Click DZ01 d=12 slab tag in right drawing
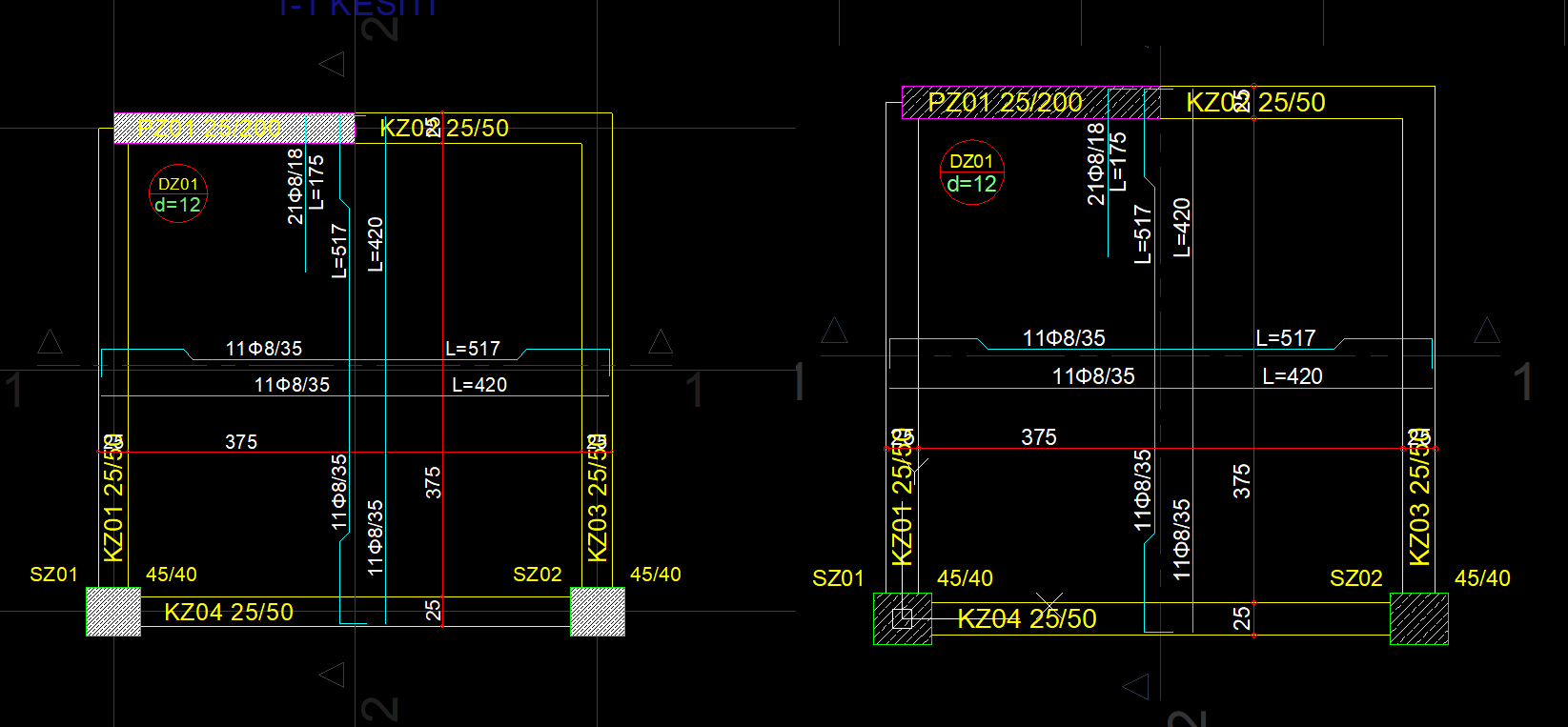Screen dimensions: 1568x727 point(972,172)
